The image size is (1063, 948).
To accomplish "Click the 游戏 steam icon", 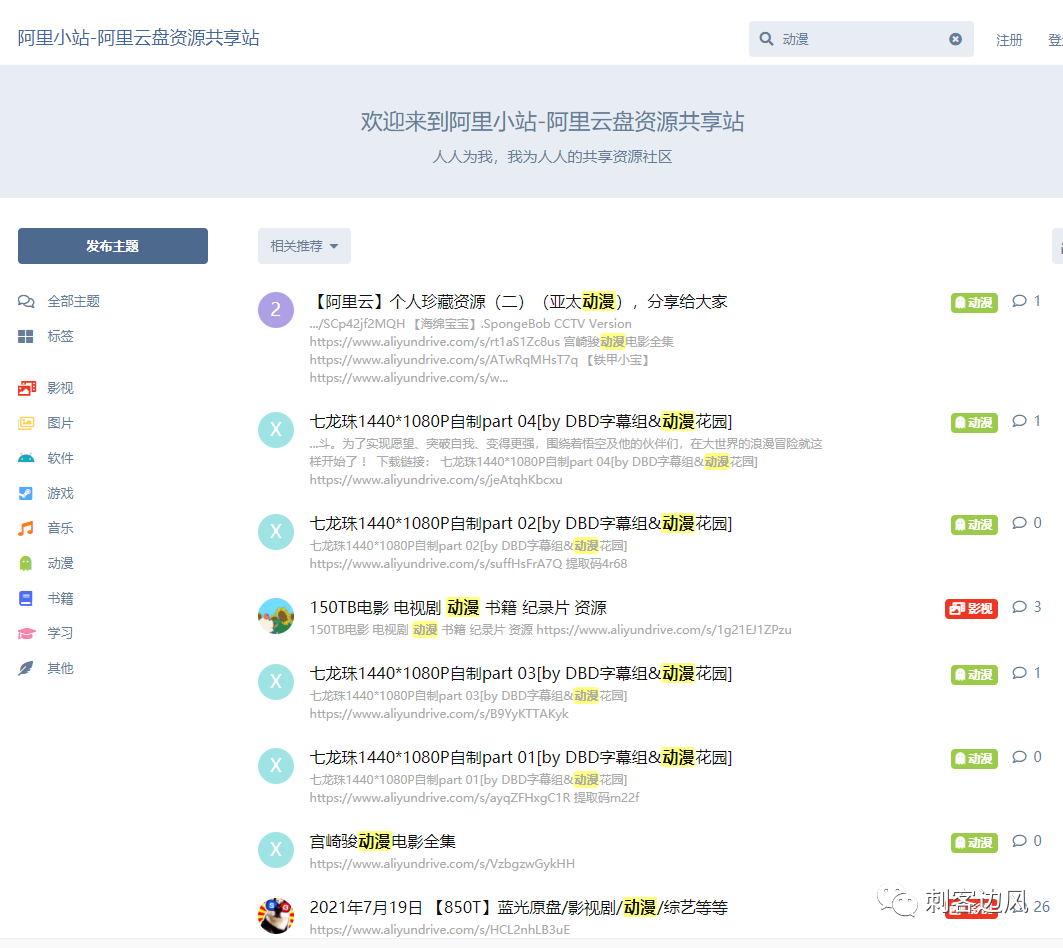I will pyautogui.click(x=26, y=493).
